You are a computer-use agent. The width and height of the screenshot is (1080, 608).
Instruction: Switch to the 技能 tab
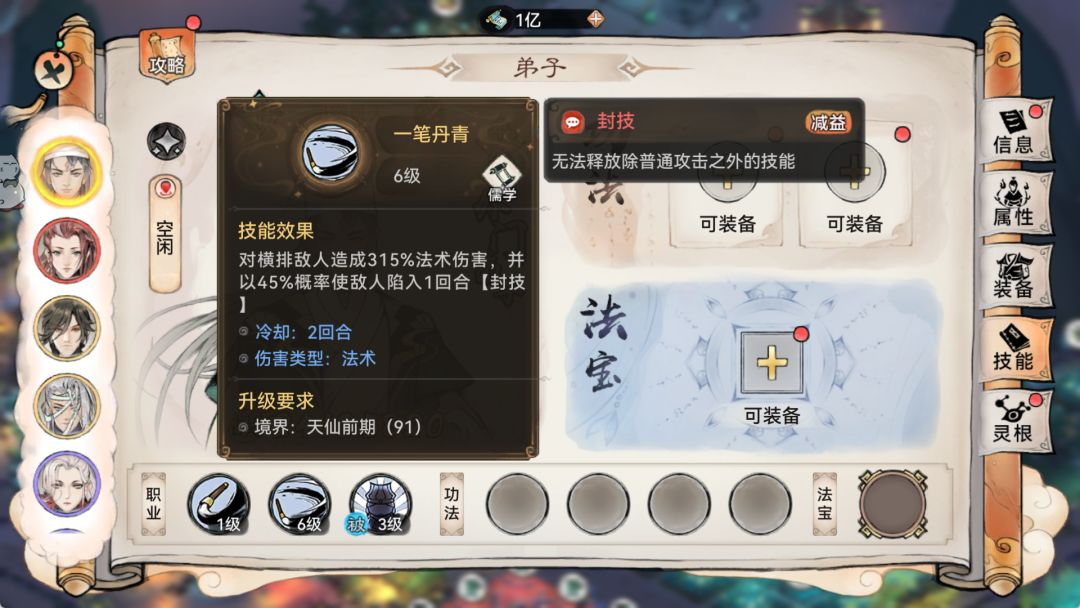point(1015,348)
